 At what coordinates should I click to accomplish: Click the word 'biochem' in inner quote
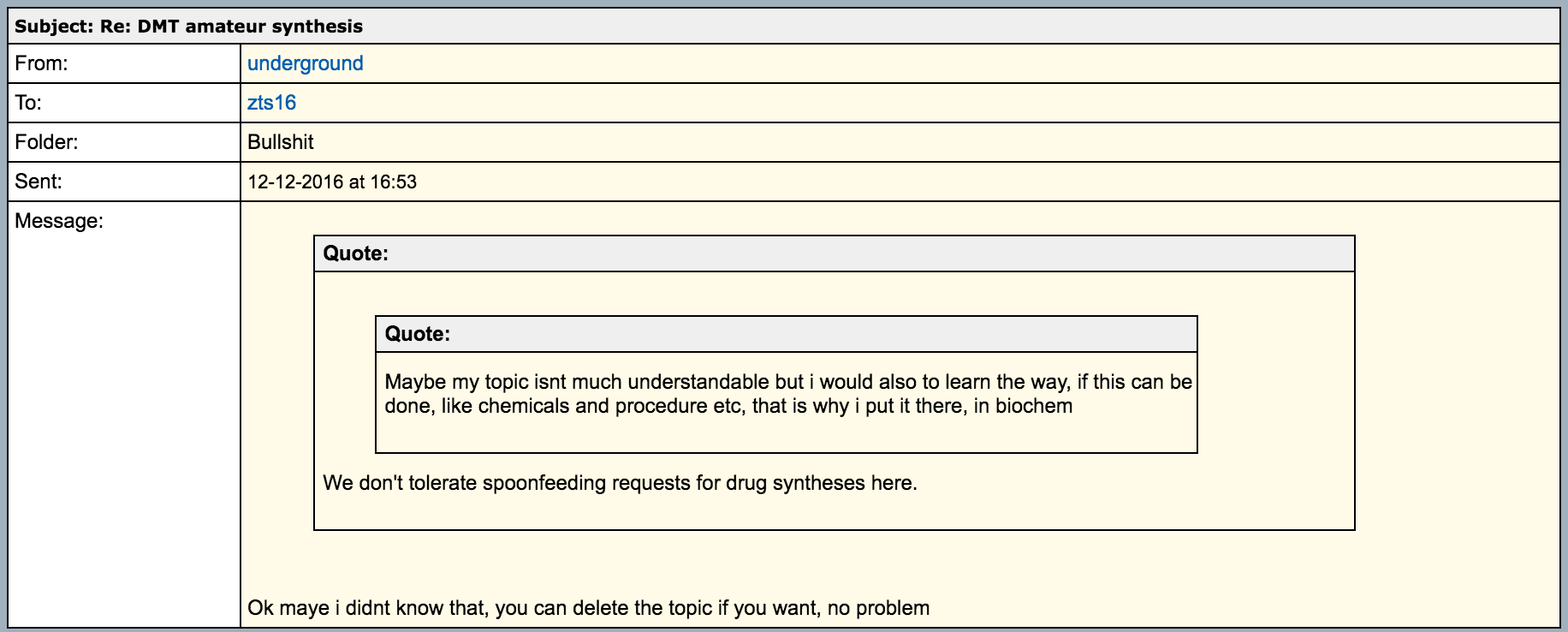[x=1033, y=406]
